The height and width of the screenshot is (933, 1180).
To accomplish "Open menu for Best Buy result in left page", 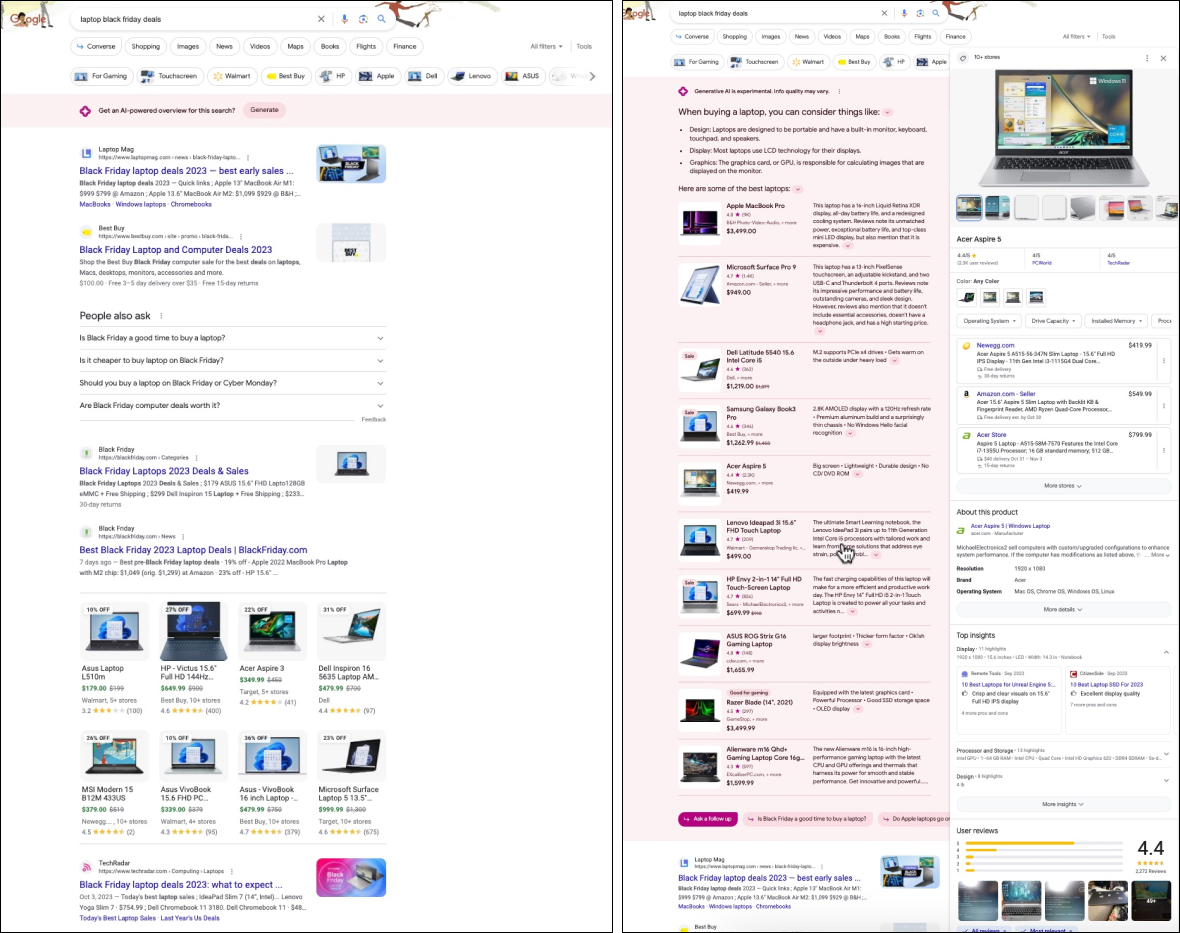I will 241,236.
